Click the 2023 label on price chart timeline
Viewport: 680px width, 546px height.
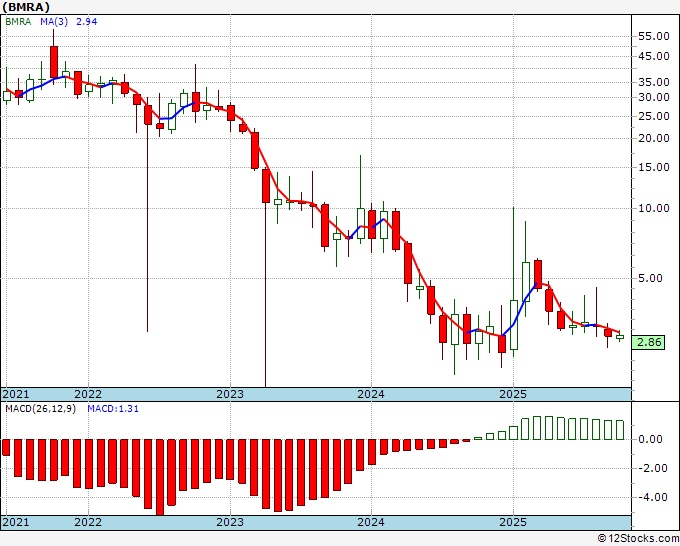pyautogui.click(x=230, y=394)
